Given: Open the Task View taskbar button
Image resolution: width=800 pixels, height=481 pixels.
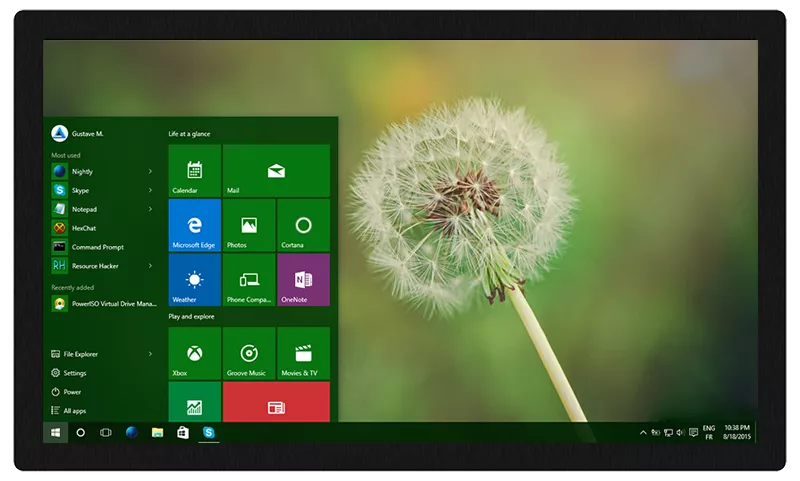Looking at the screenshot, I should 105,432.
